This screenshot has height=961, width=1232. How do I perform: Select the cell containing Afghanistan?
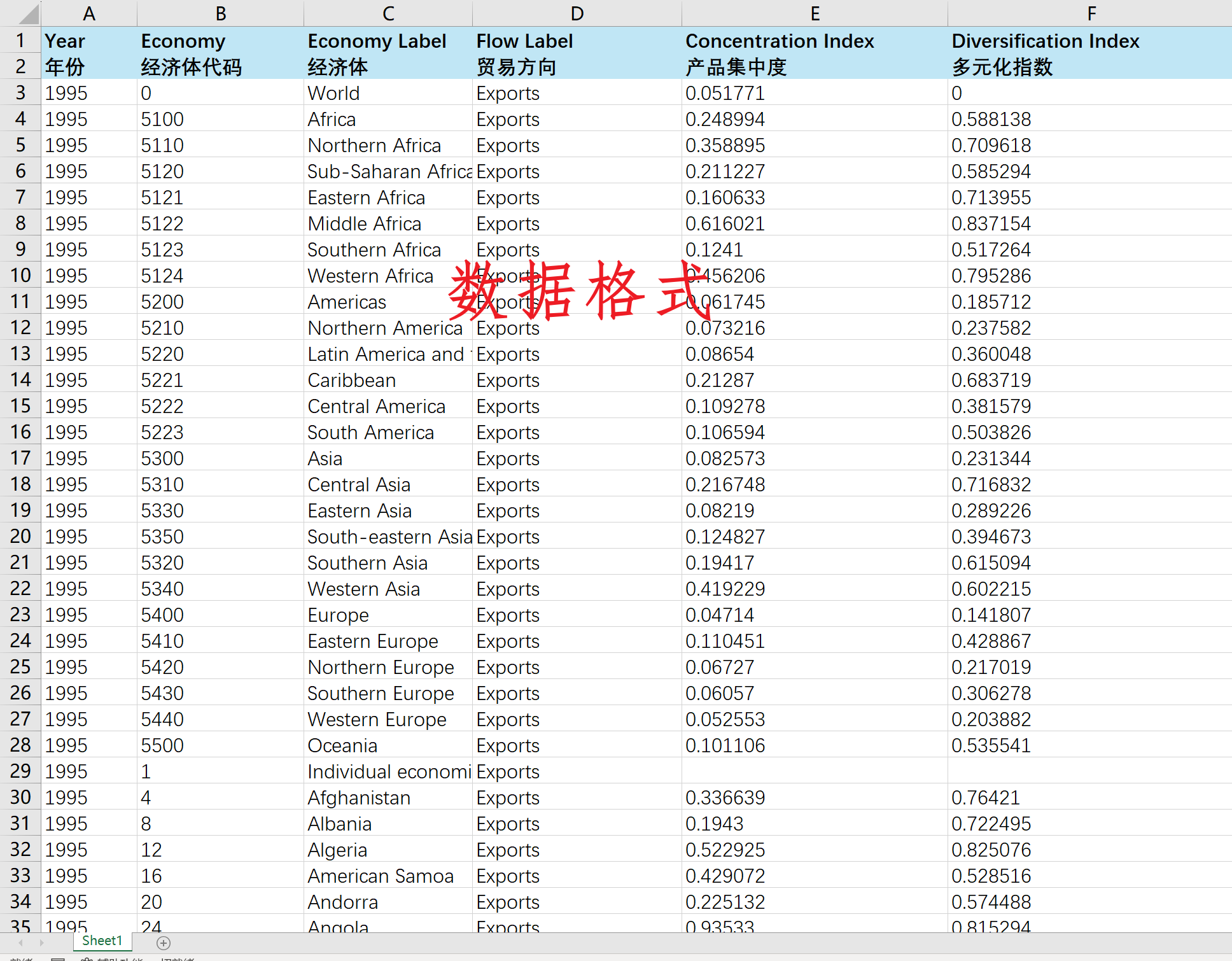pos(359,798)
